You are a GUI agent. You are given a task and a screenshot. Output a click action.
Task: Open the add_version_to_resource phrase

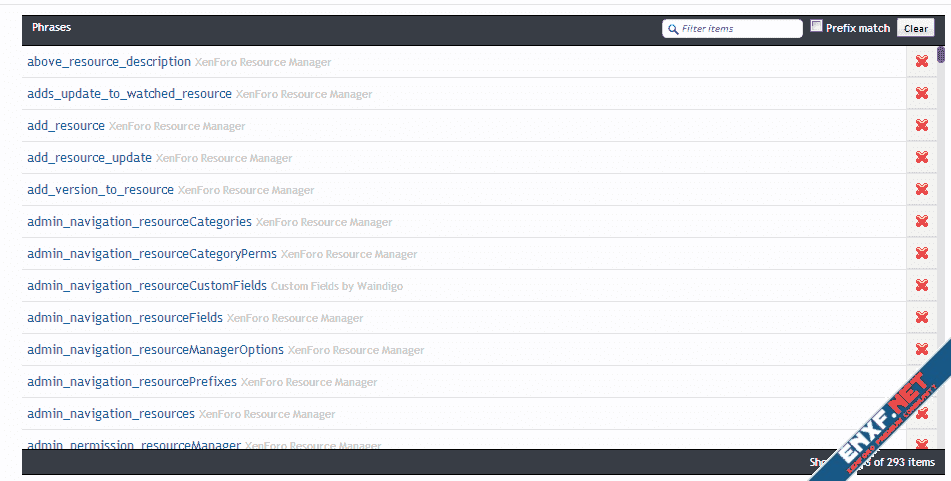[101, 190]
